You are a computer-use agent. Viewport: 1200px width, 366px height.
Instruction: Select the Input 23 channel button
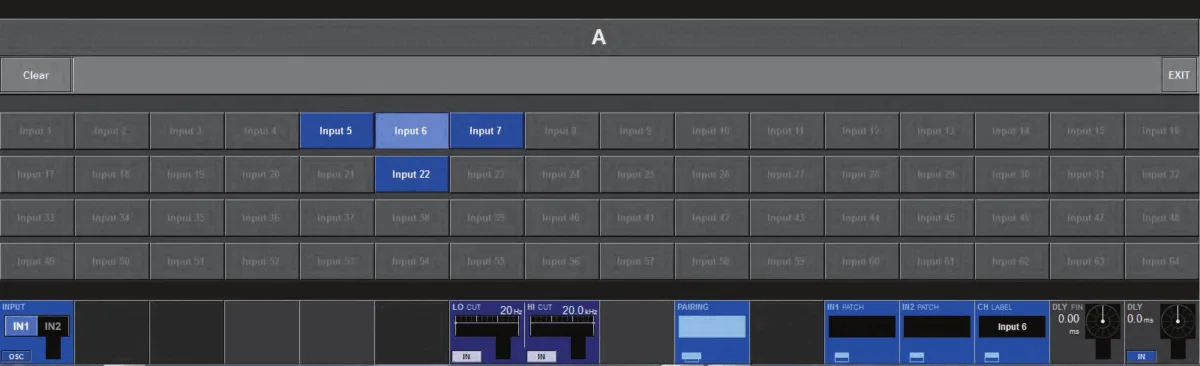coord(486,175)
